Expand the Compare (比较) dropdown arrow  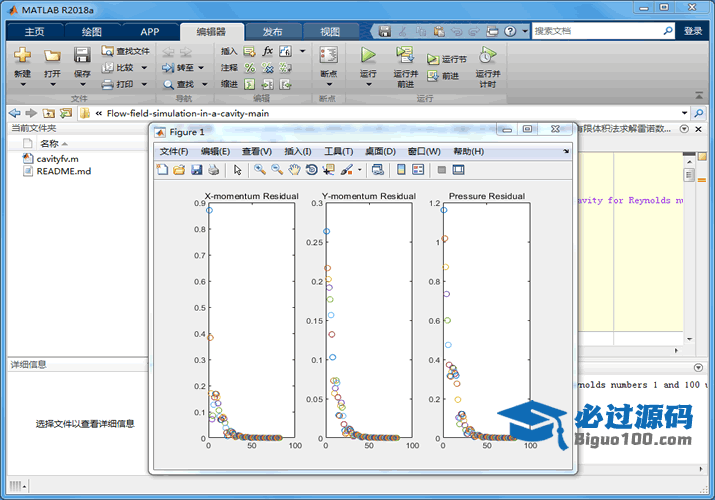144,68
